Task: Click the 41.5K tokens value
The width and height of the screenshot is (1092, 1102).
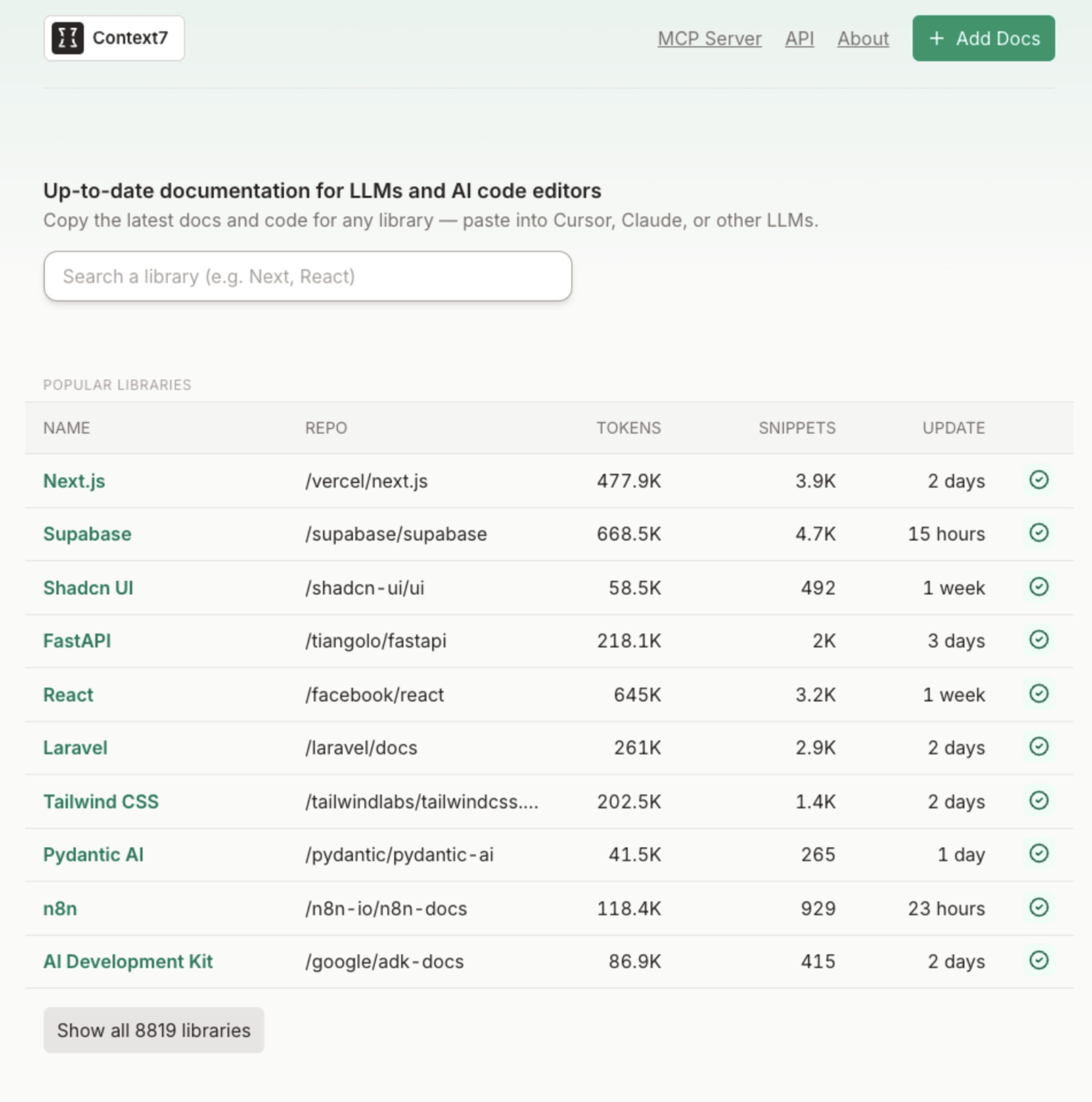Action: click(634, 855)
